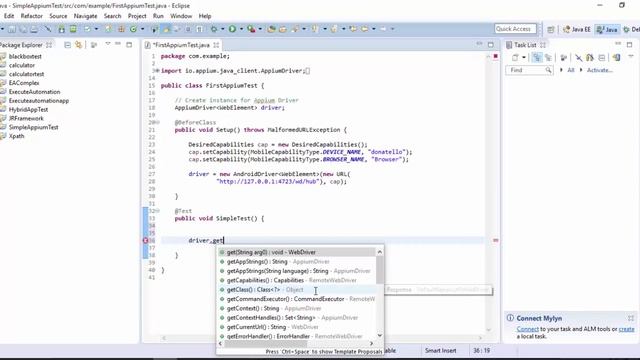Image resolution: width=640 pixels, height=360 pixels.
Task: Open dropdown next to External Tools icon
Action: [260, 29]
